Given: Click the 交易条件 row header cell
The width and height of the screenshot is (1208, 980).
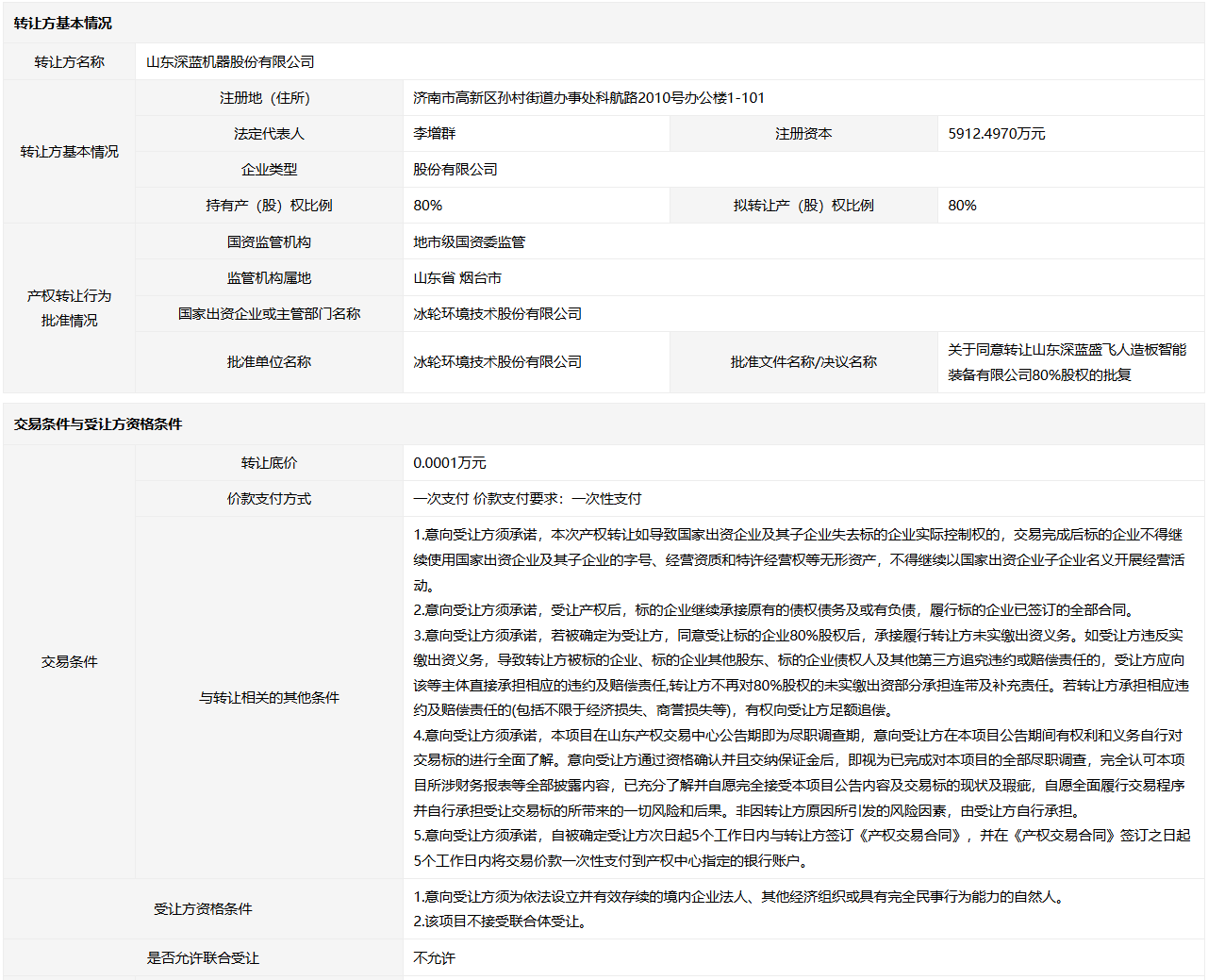Looking at the screenshot, I should [69, 661].
